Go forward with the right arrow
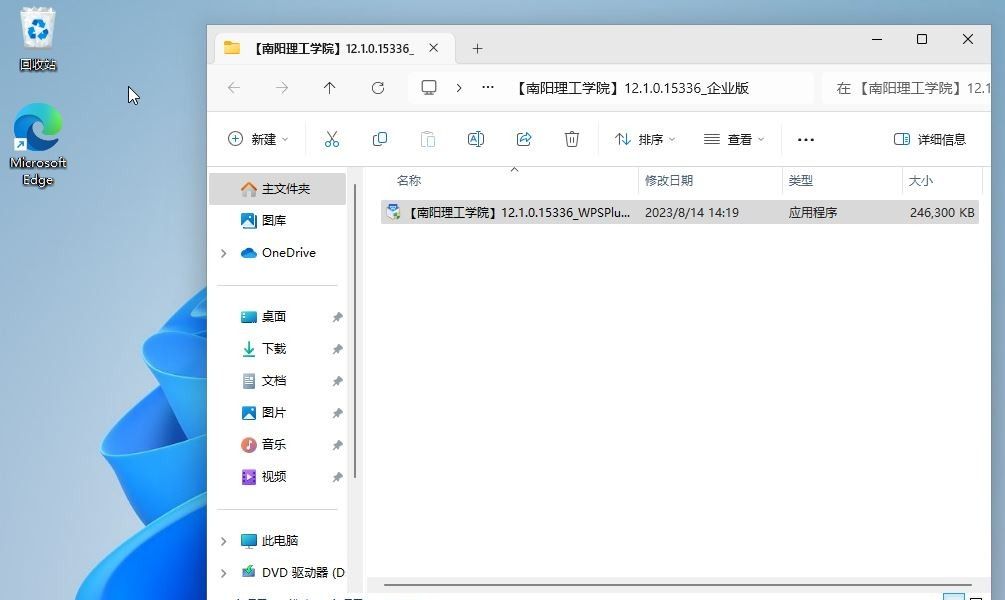This screenshot has width=1005, height=600. 282,88
